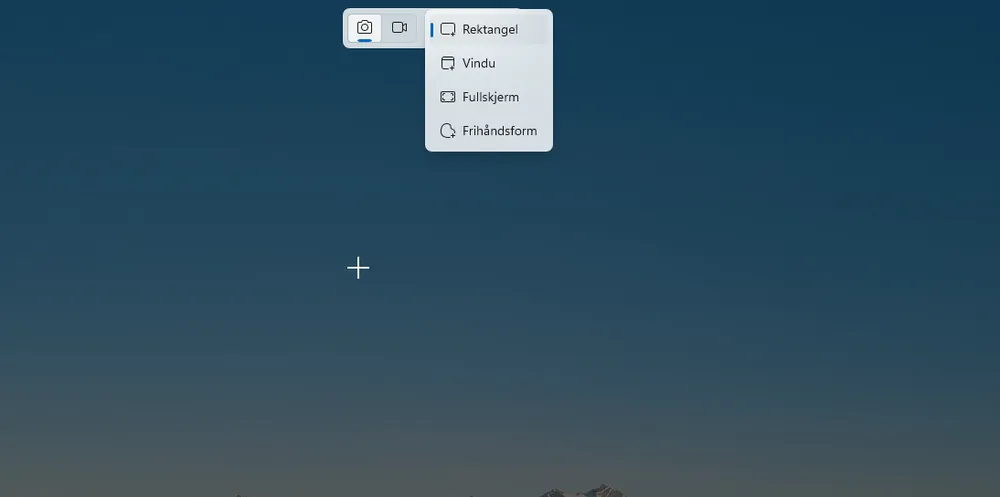
Task: Click toolbar gap right of video button
Action: (420, 27)
